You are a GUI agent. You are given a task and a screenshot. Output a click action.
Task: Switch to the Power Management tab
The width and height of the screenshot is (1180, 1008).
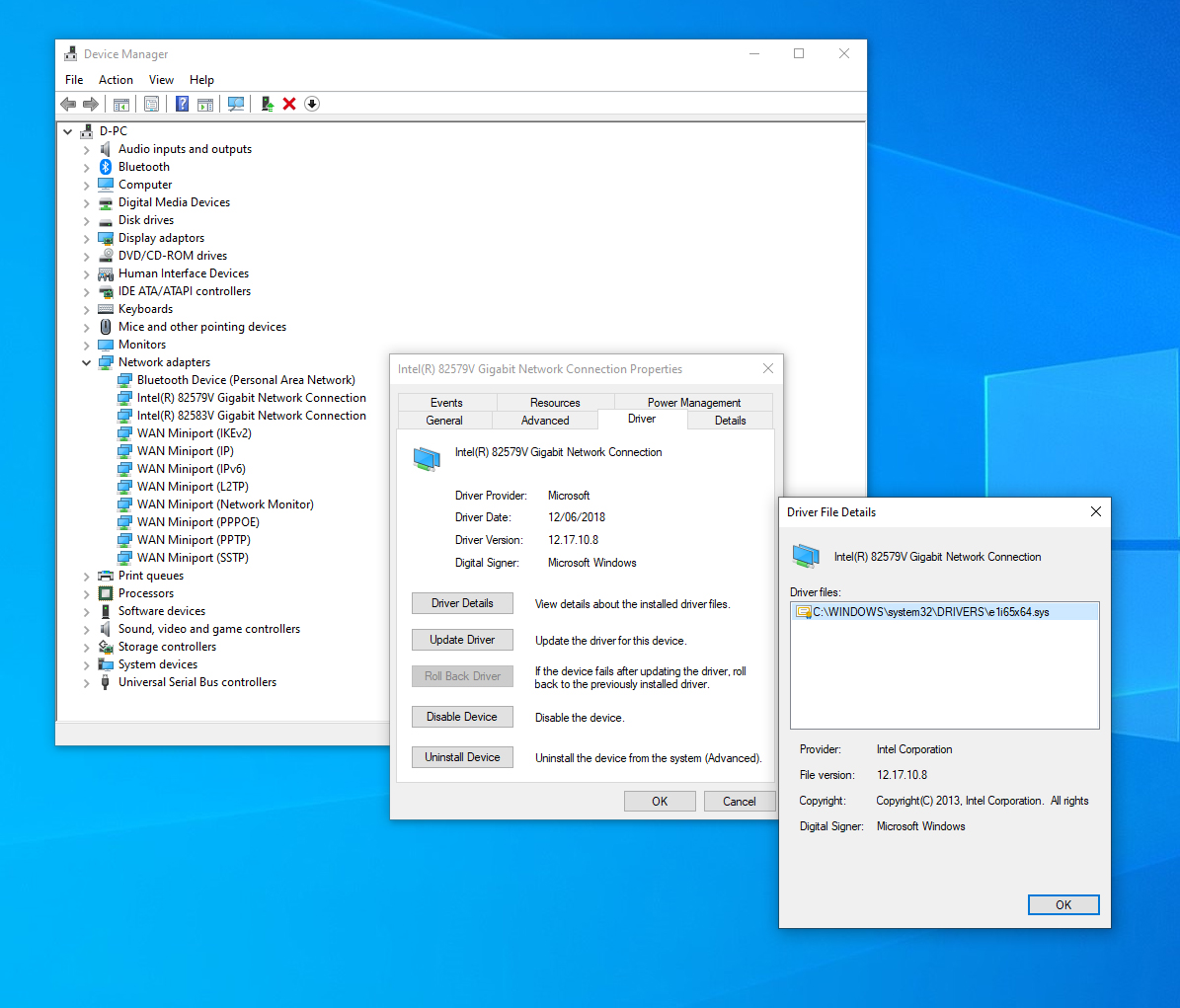tap(694, 403)
